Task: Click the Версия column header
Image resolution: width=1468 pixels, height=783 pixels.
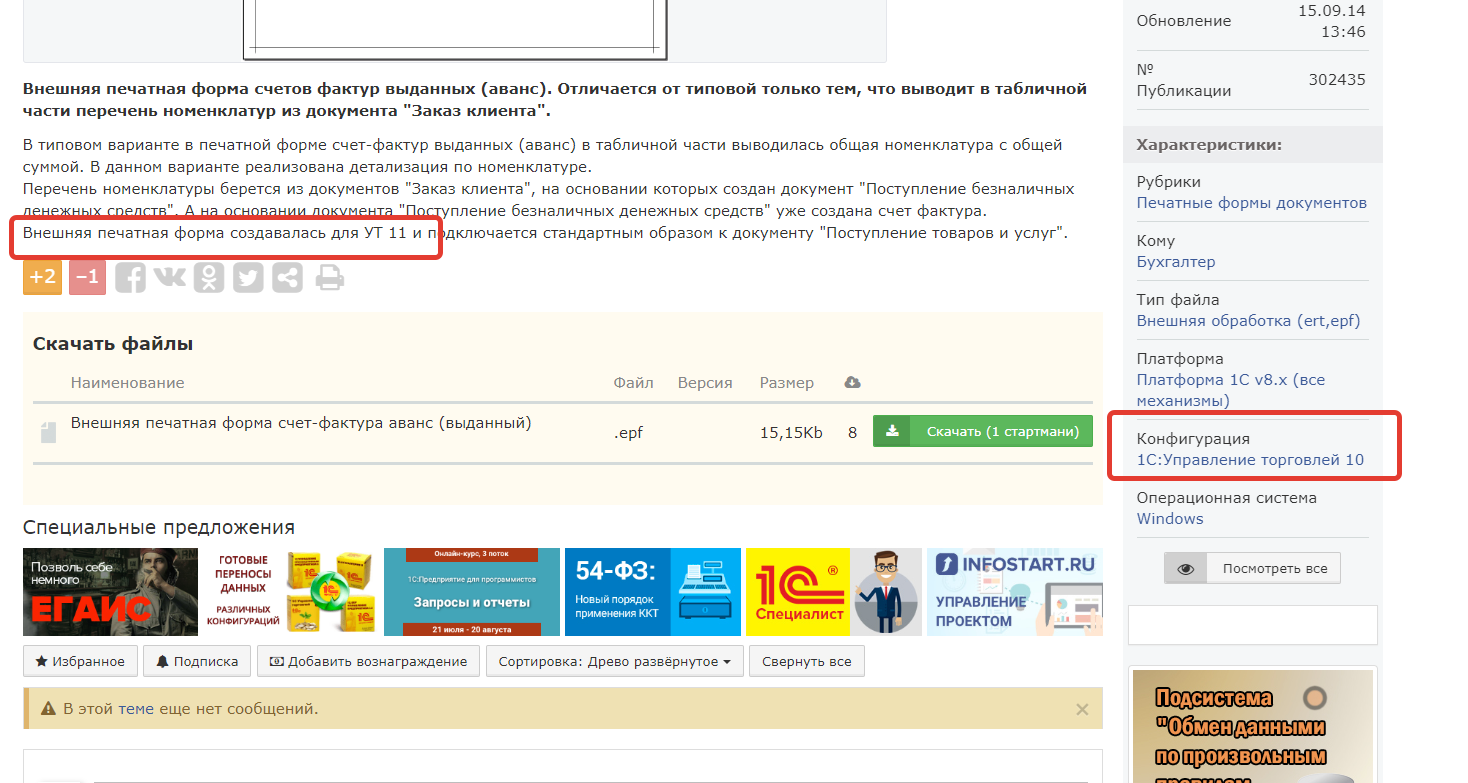Action: pos(705,383)
